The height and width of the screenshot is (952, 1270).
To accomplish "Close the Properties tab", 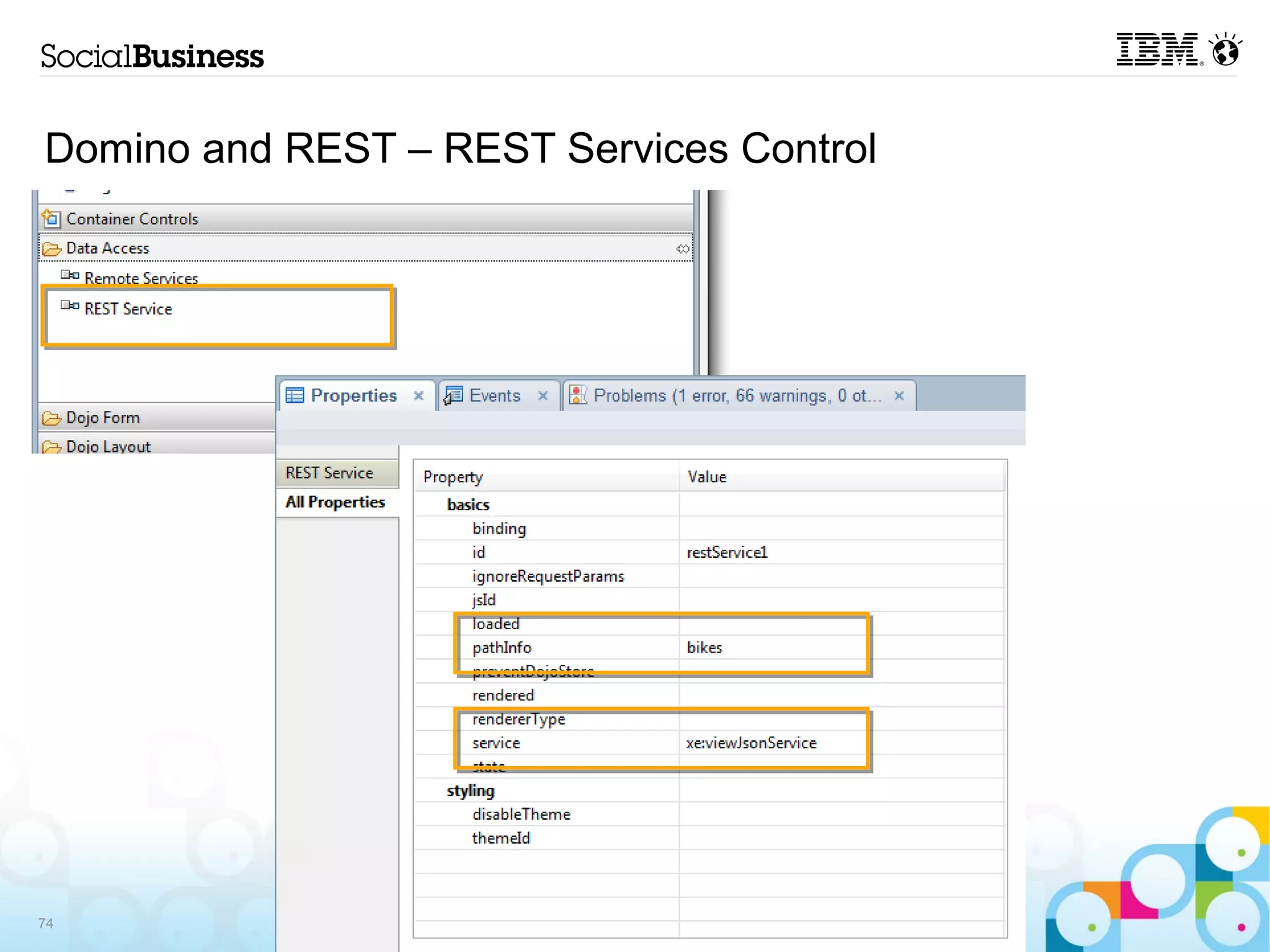I will [x=419, y=395].
